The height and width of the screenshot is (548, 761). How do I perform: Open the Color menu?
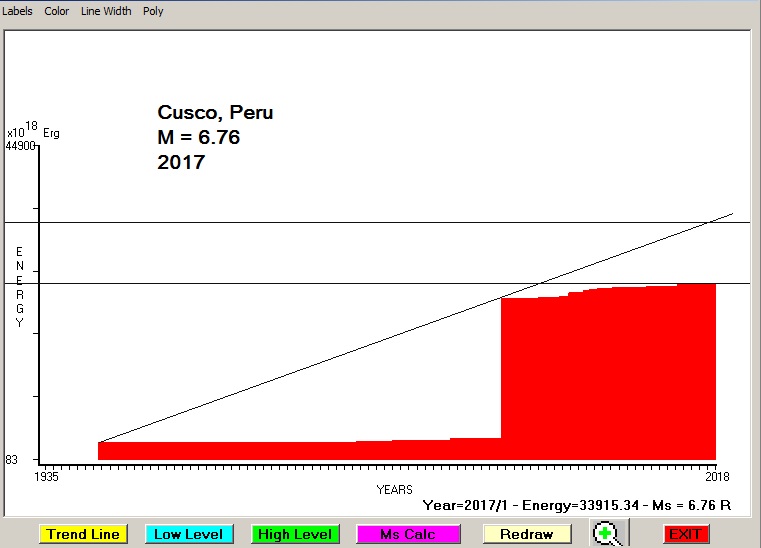57,11
